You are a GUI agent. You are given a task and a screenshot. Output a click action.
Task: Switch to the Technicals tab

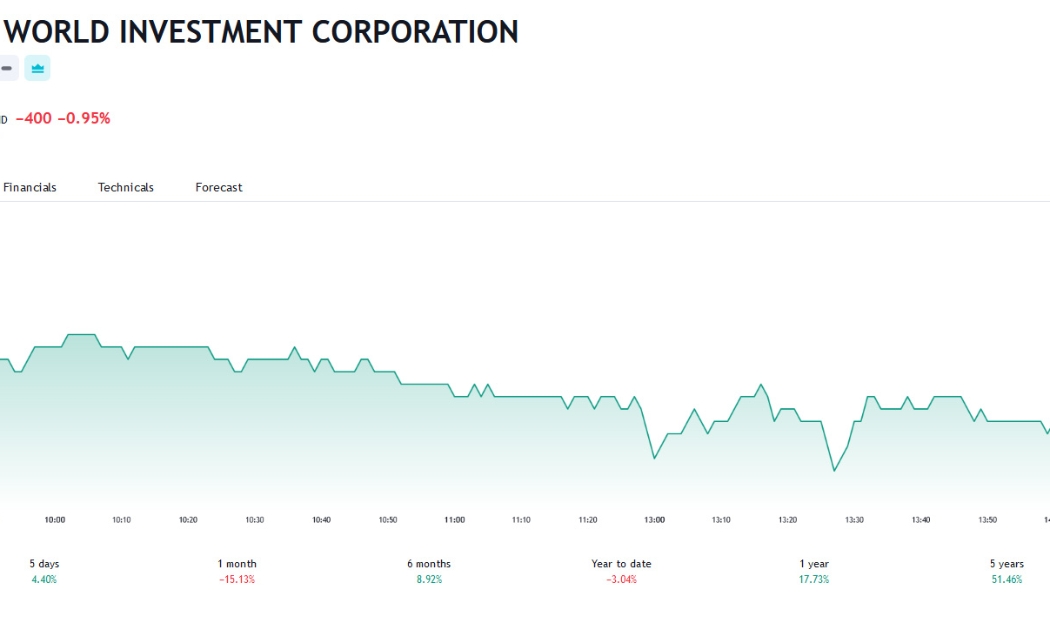pyautogui.click(x=126, y=187)
